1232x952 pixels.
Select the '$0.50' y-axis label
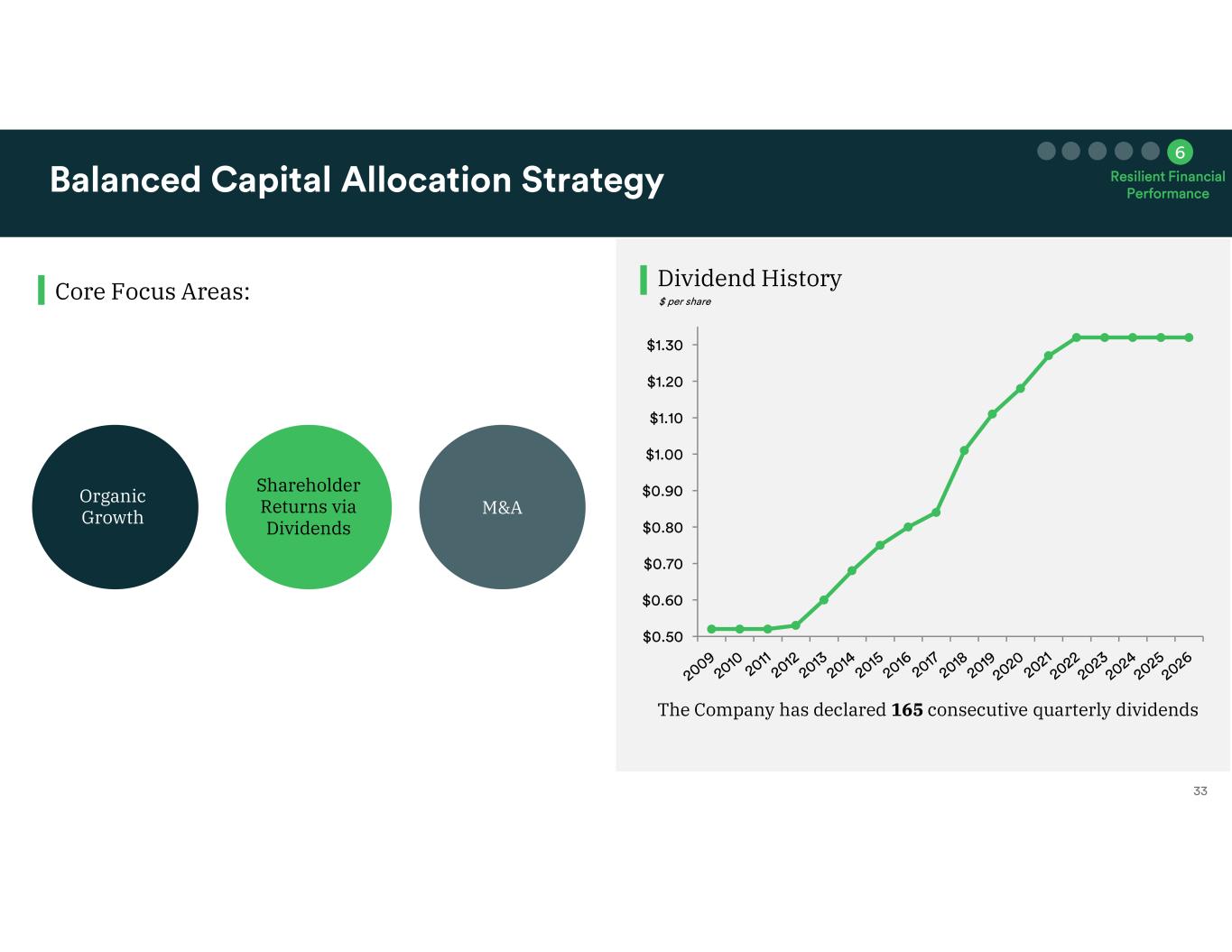[663, 637]
